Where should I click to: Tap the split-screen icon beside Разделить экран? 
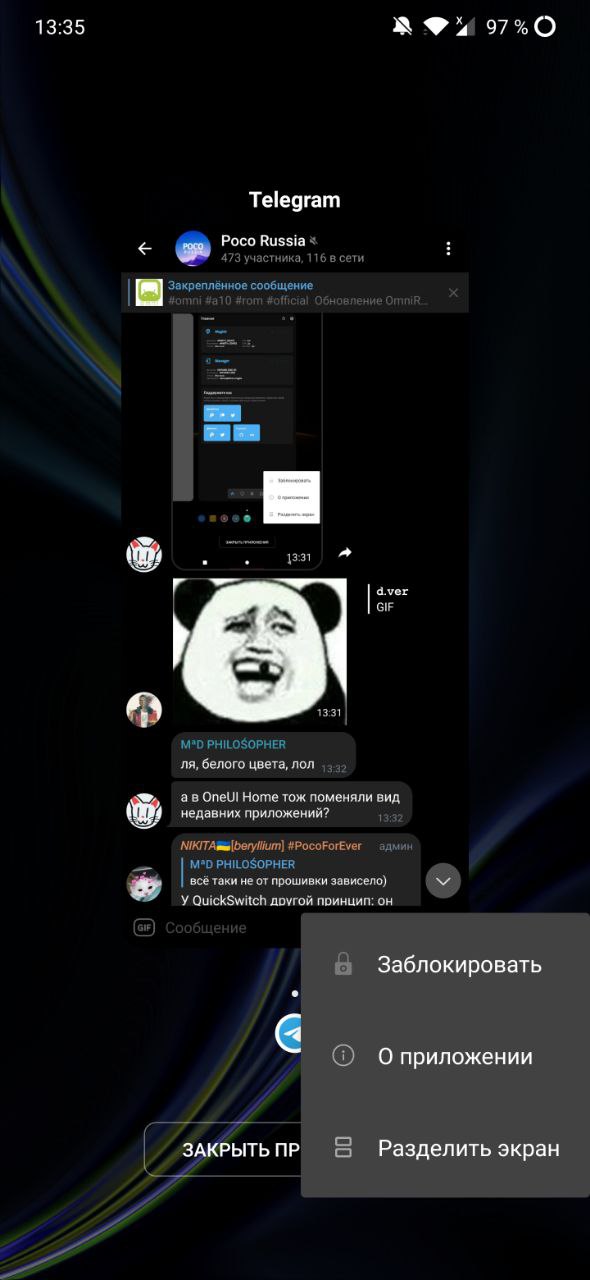[x=343, y=1148]
